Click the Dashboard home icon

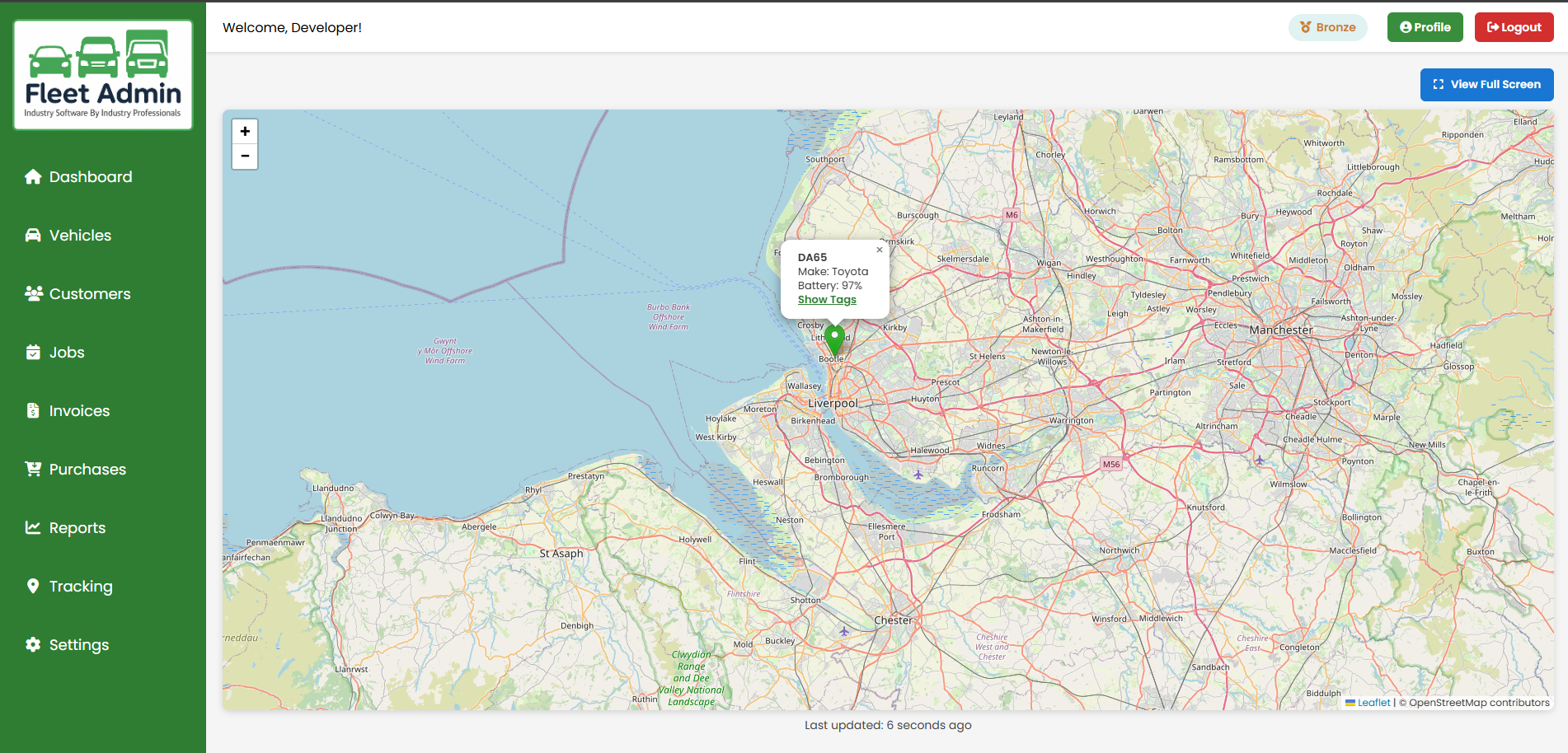(x=33, y=176)
